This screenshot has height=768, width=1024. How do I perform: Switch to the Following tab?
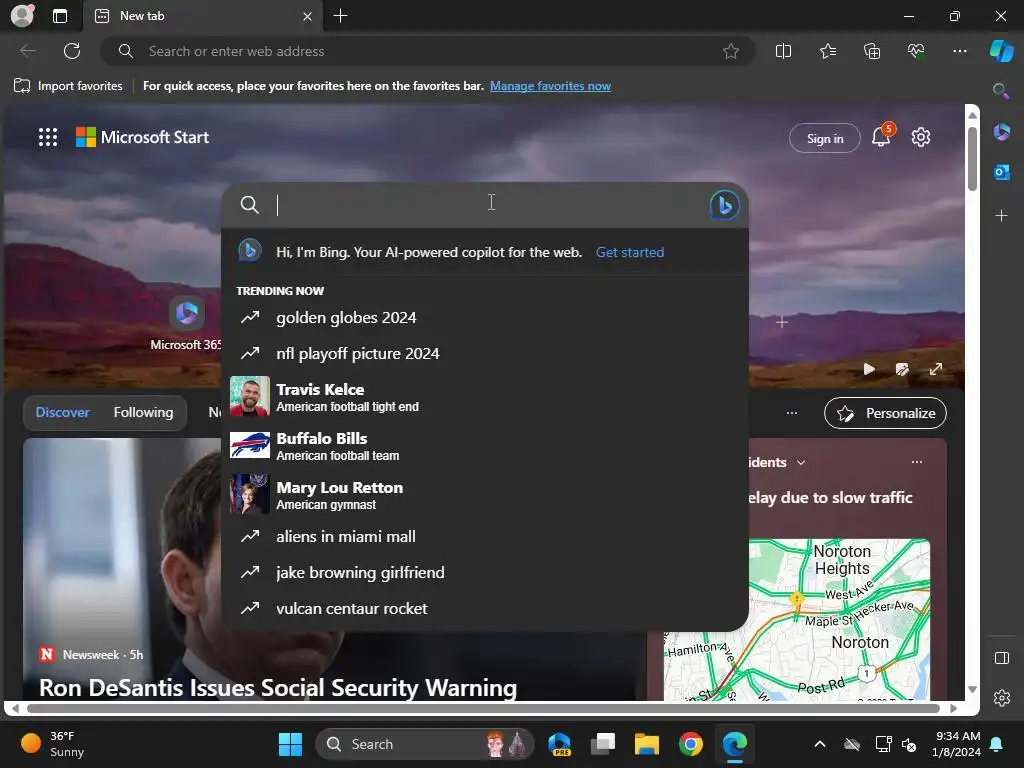[144, 413]
